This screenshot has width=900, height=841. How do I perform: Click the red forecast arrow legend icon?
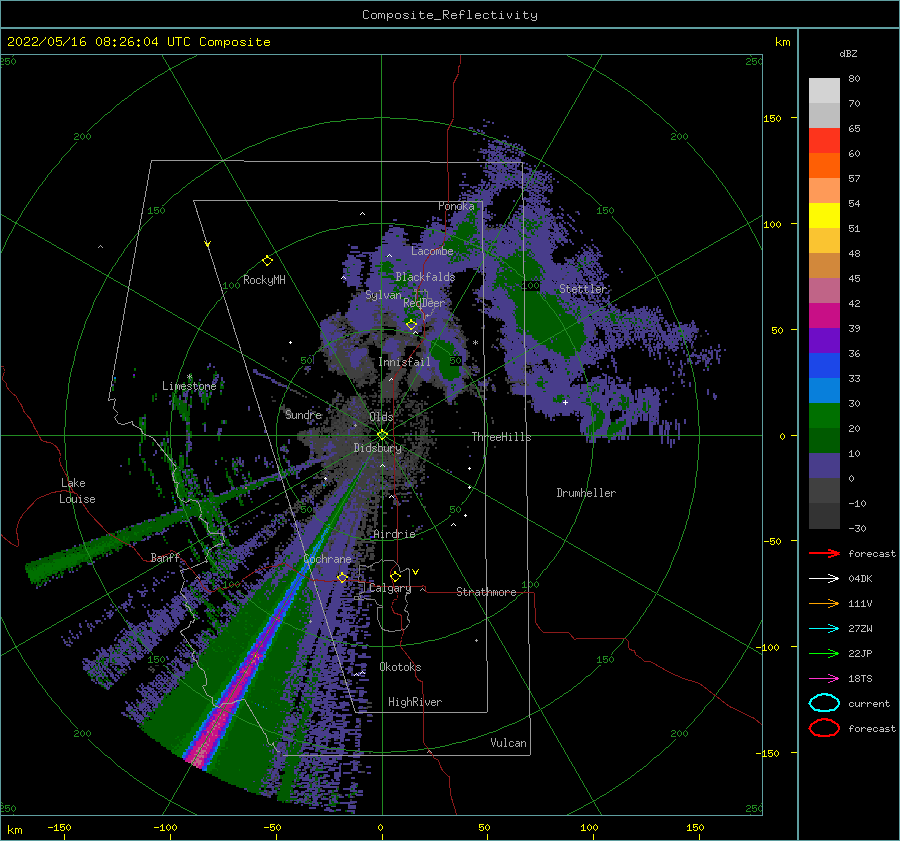click(824, 553)
